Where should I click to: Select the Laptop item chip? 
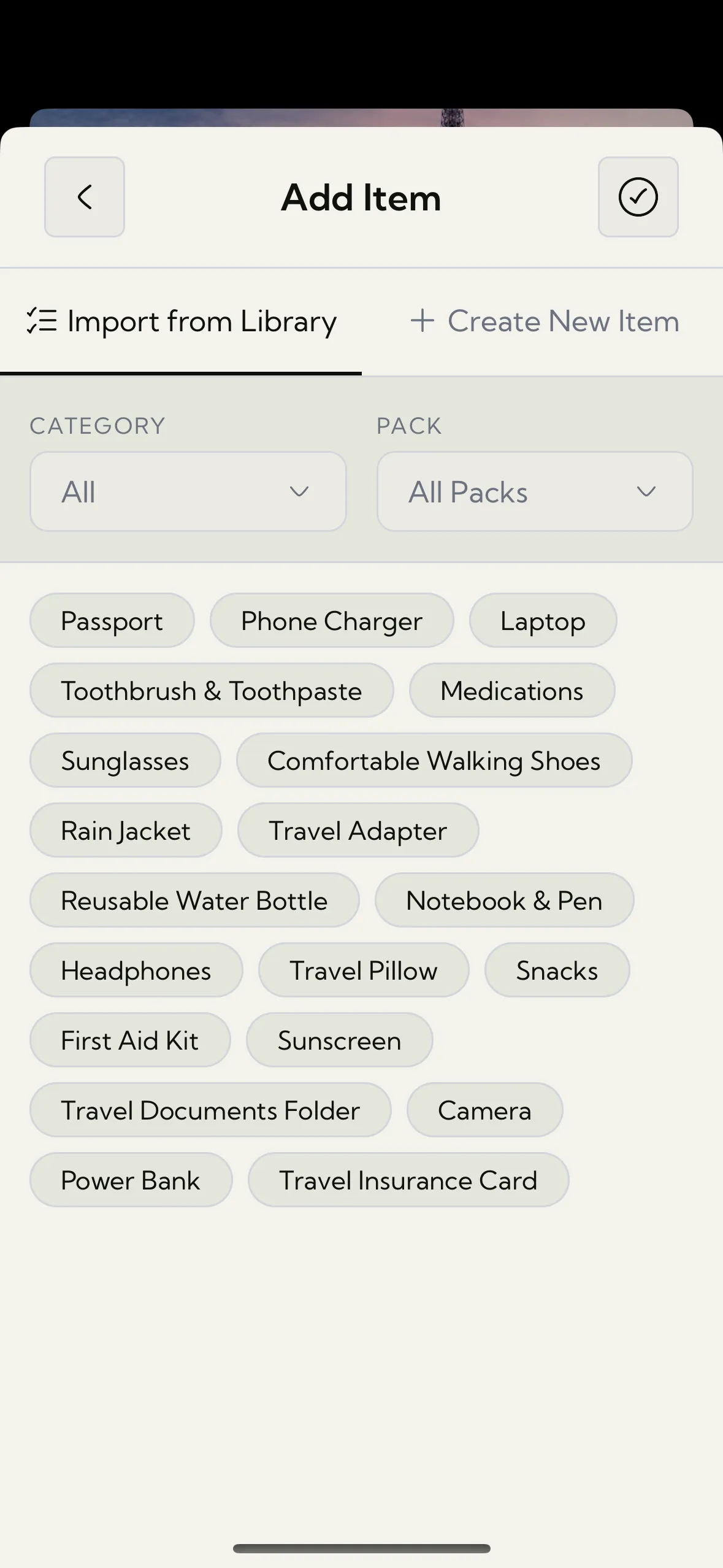coord(543,621)
